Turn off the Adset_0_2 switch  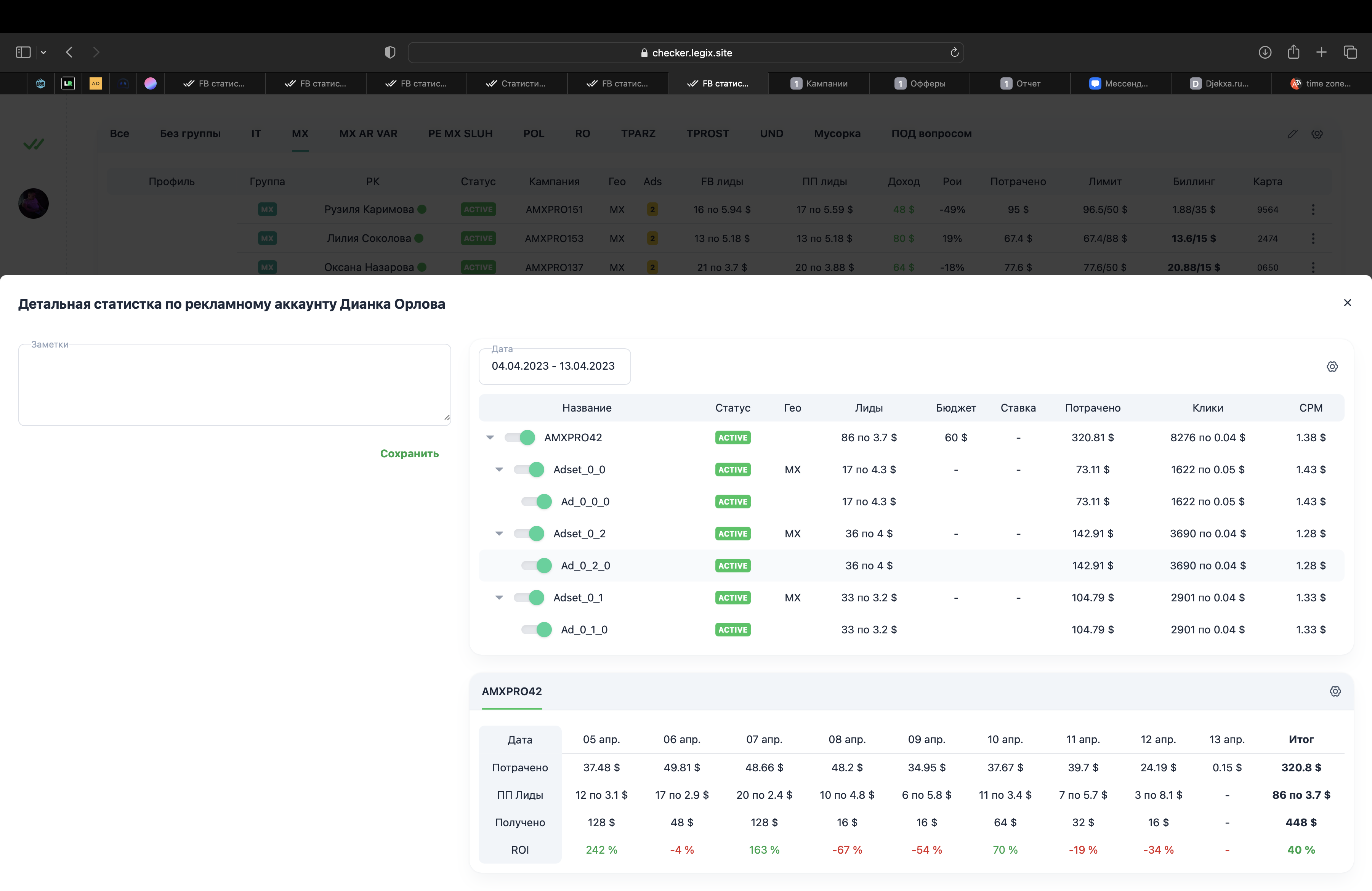529,534
